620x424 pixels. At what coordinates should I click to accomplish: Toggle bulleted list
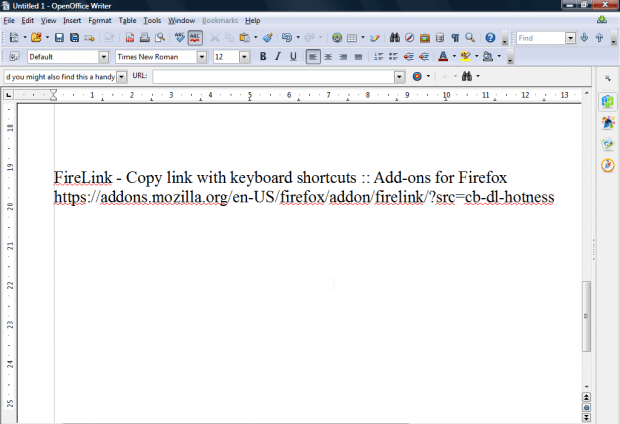[x=393, y=57]
